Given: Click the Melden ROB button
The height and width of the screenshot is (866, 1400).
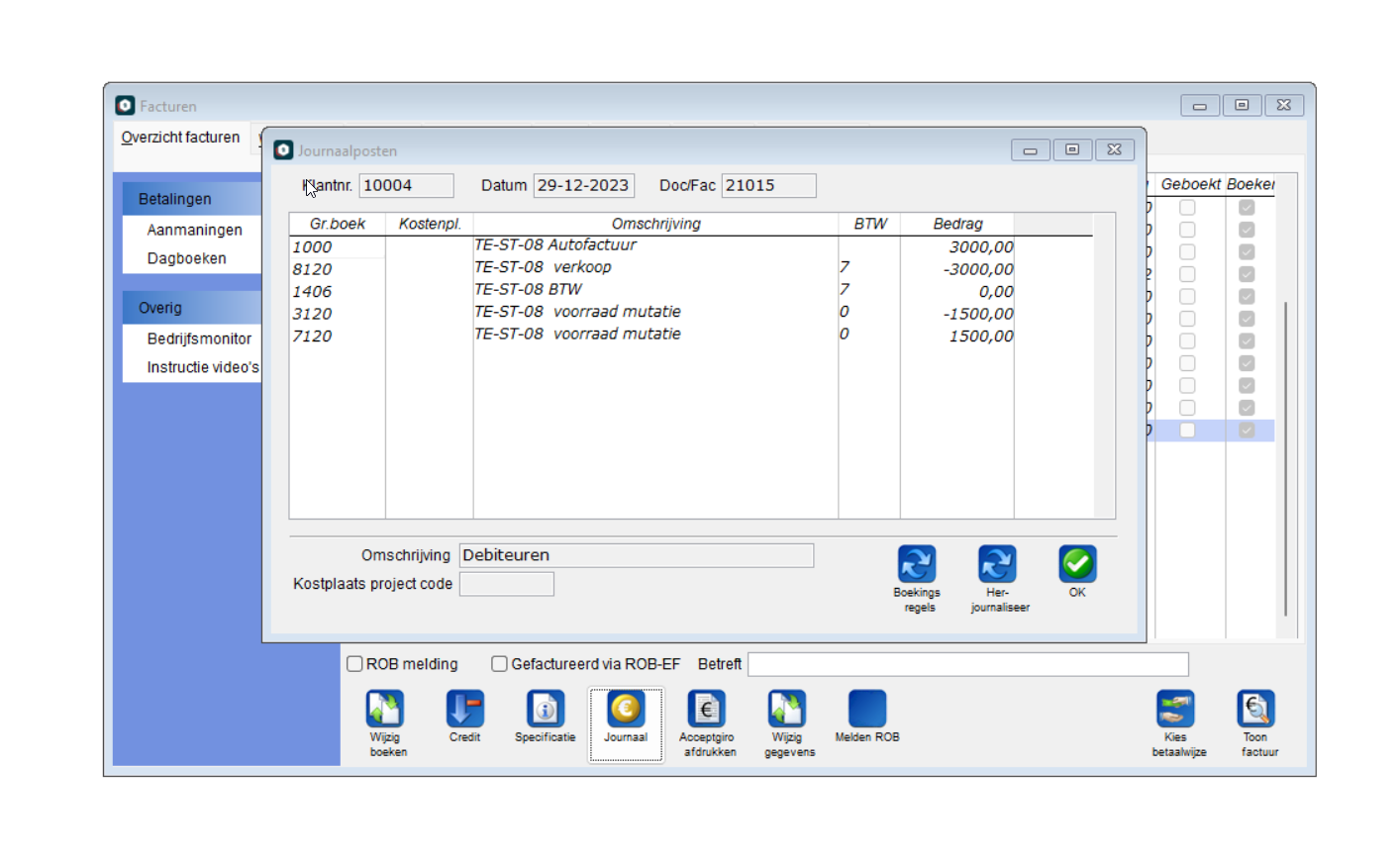Looking at the screenshot, I should click(866, 710).
